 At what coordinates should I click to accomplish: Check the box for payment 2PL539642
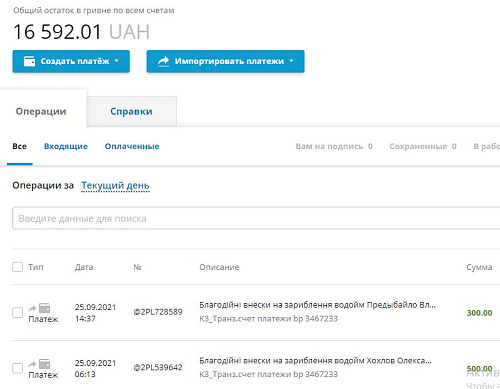pos(18,368)
